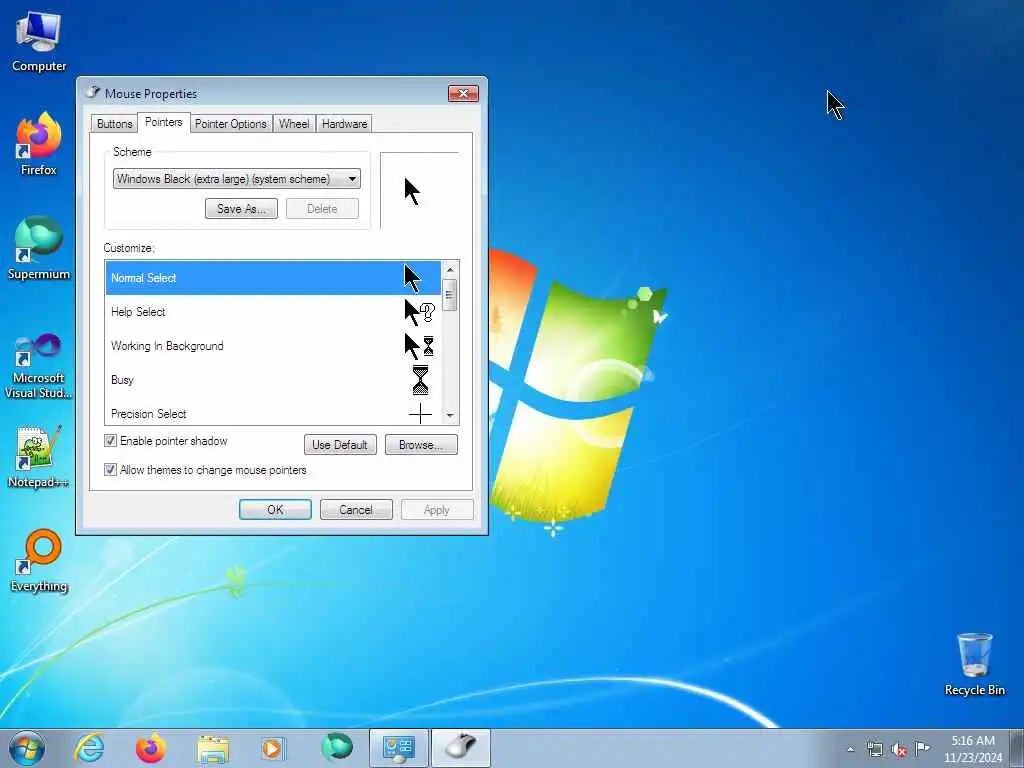Launch Firefox from the taskbar
The width and height of the screenshot is (1024, 768).
point(151,748)
